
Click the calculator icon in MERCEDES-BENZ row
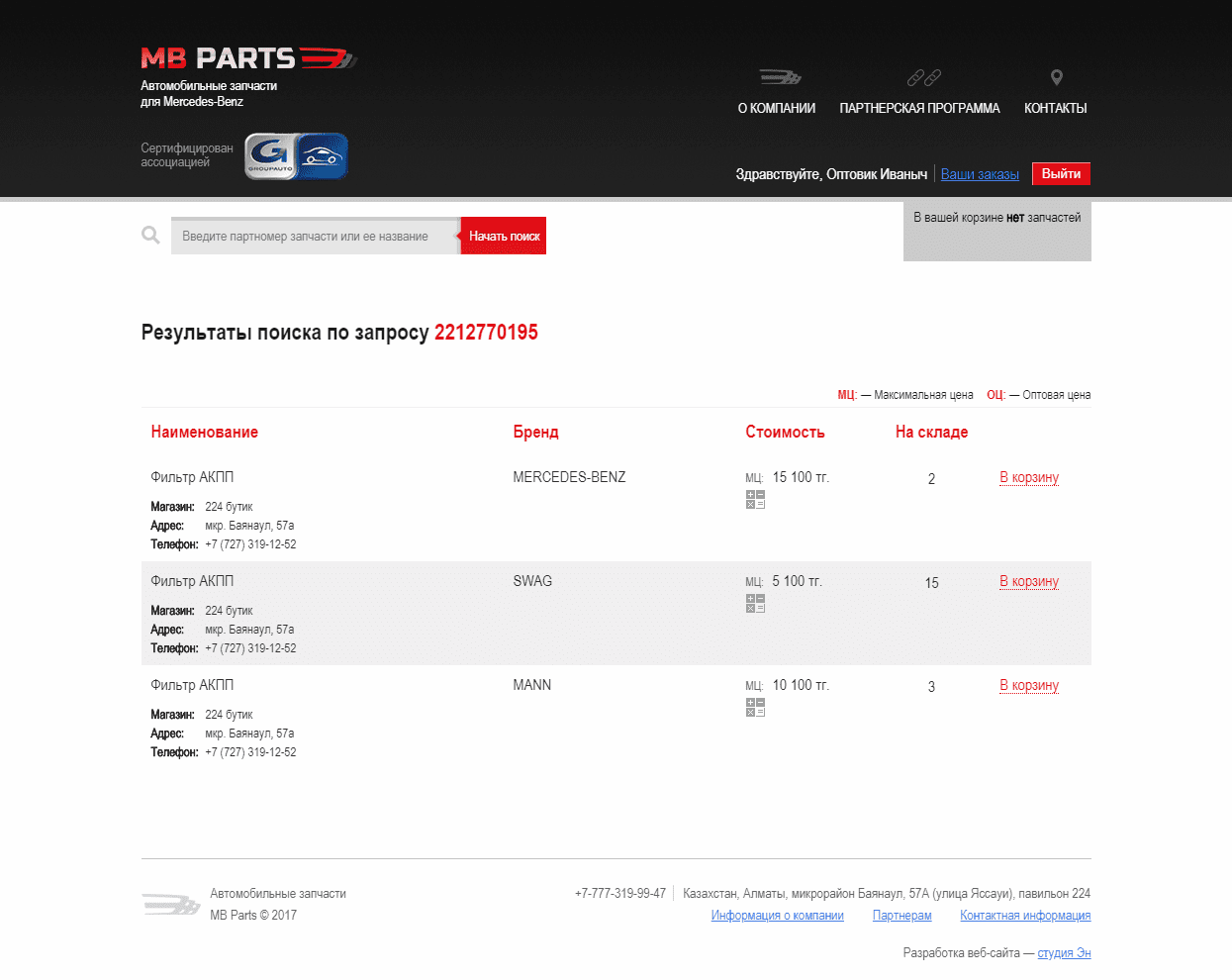(755, 499)
